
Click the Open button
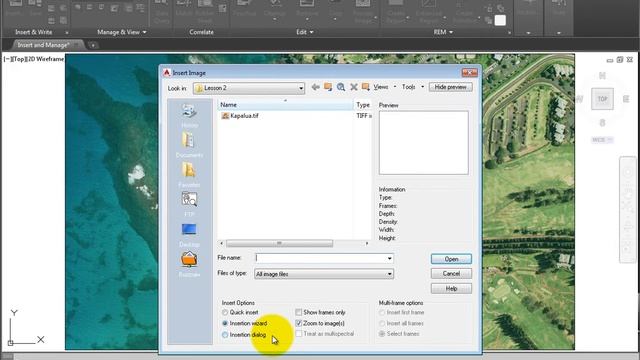[x=451, y=259]
